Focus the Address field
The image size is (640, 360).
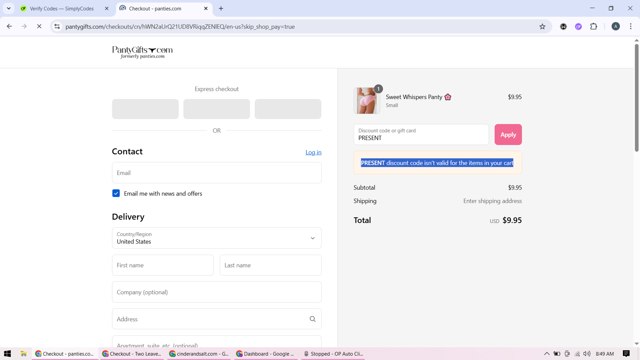pyautogui.click(x=216, y=319)
